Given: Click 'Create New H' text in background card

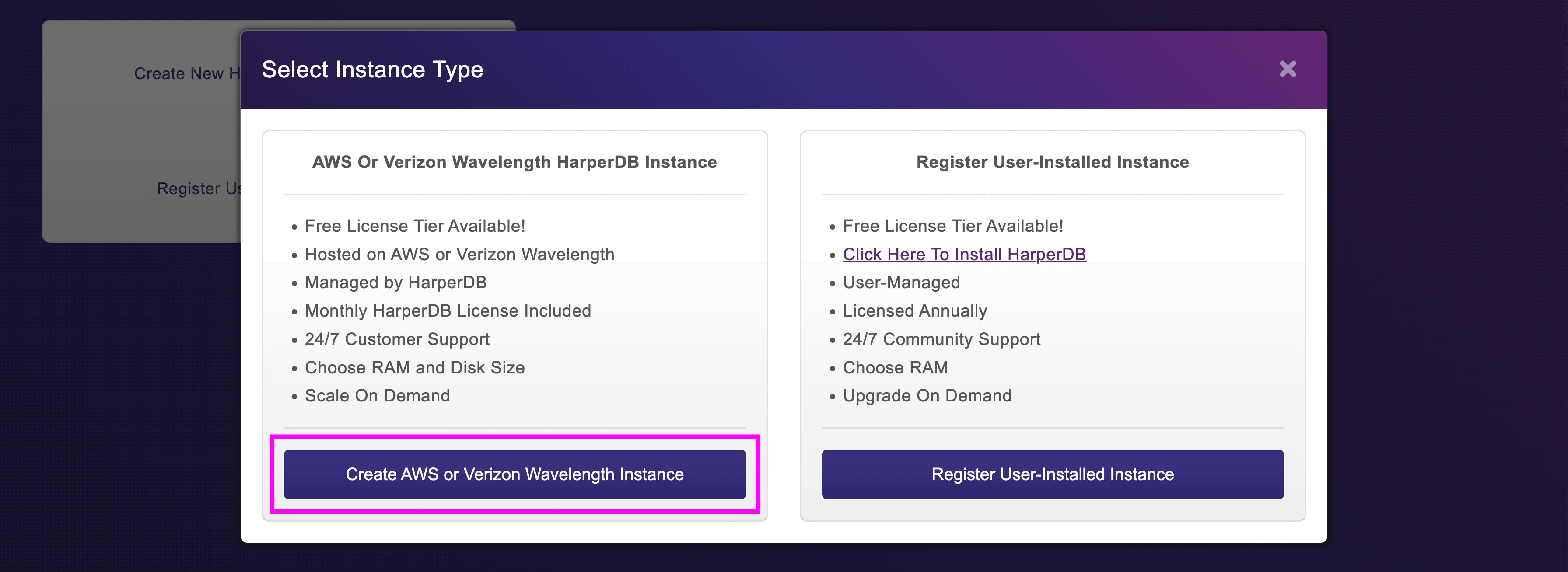Looking at the screenshot, I should point(187,73).
